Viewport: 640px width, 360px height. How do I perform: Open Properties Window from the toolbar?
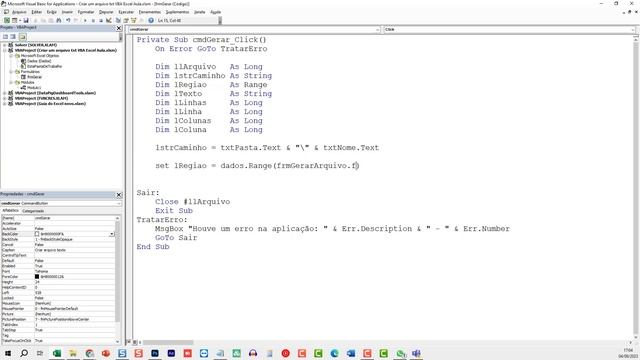pyautogui.click(x=126, y=20)
